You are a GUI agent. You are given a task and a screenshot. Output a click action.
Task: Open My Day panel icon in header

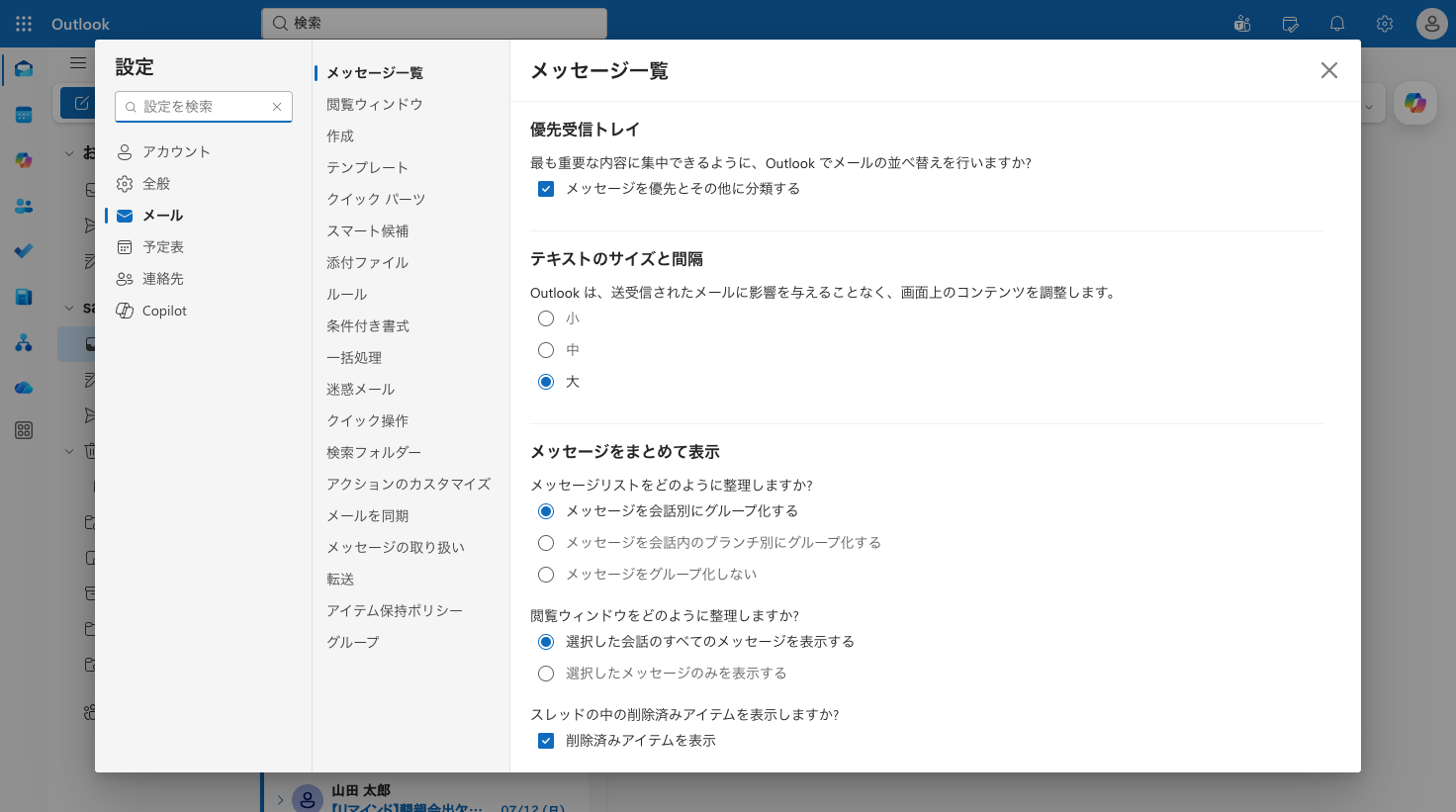(1290, 24)
